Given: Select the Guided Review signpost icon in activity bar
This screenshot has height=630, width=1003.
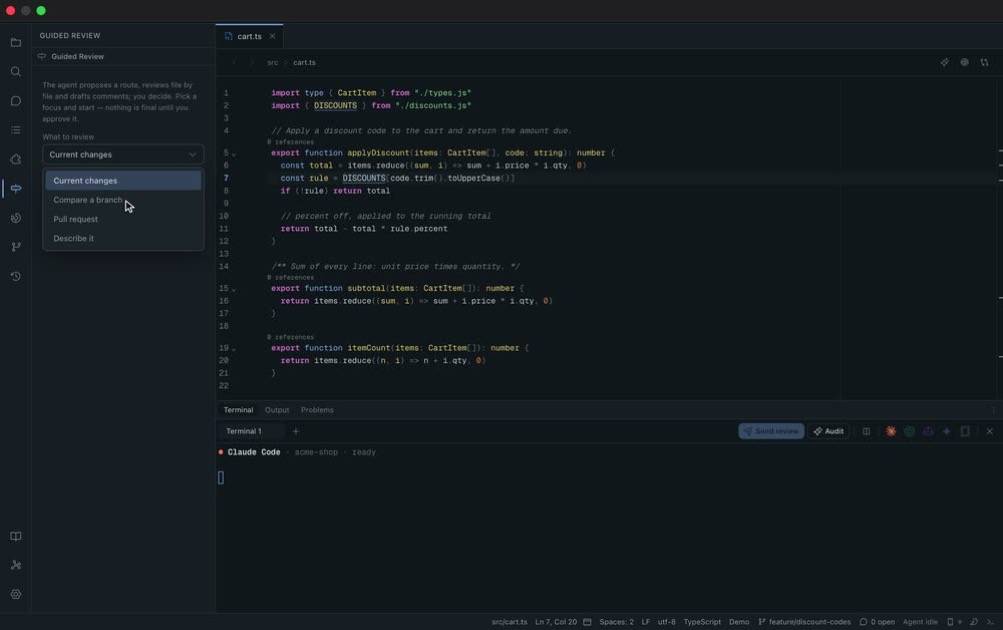Looking at the screenshot, I should 16,189.
